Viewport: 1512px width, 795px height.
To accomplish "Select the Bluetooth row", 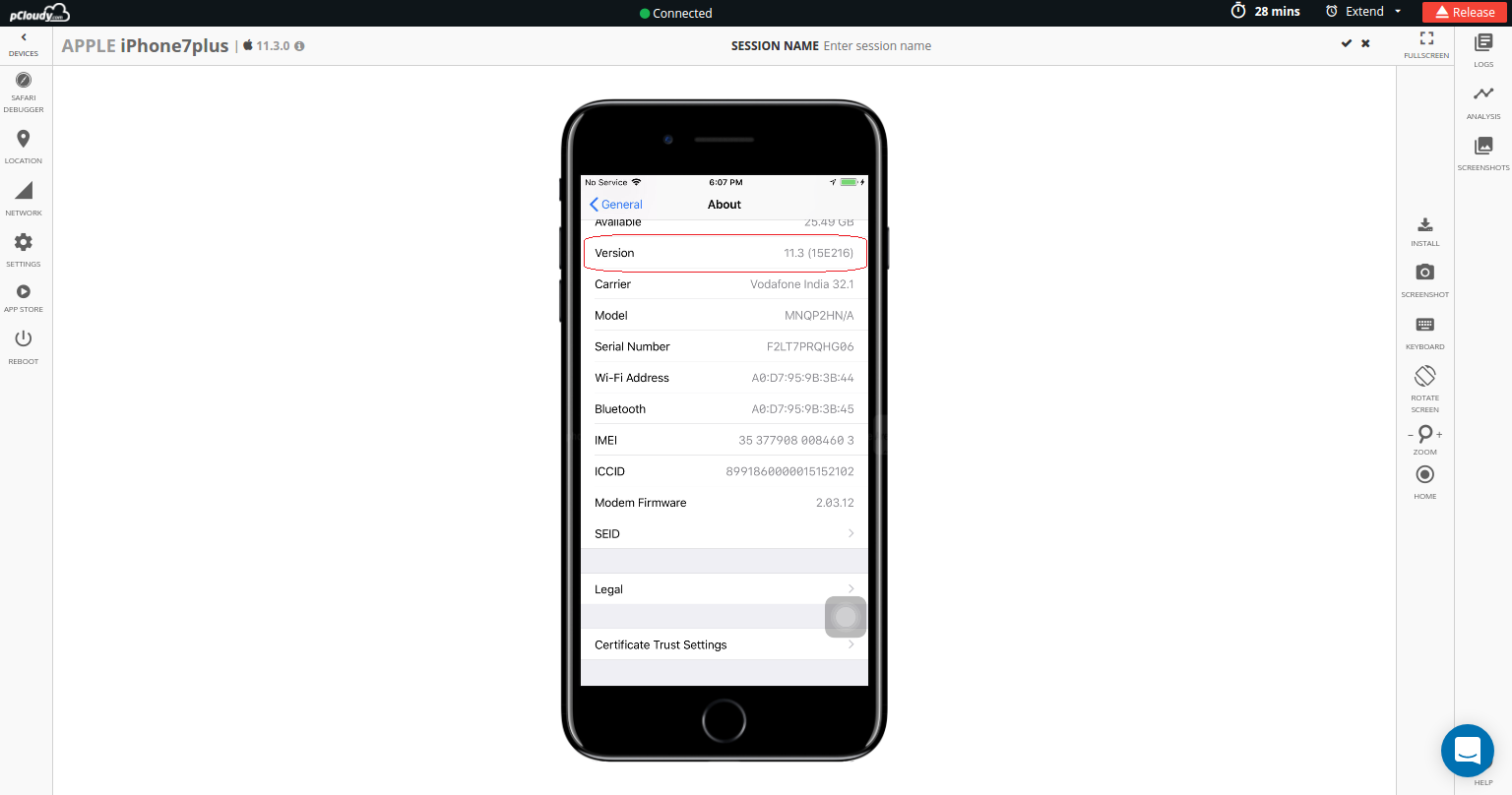I will coord(724,409).
